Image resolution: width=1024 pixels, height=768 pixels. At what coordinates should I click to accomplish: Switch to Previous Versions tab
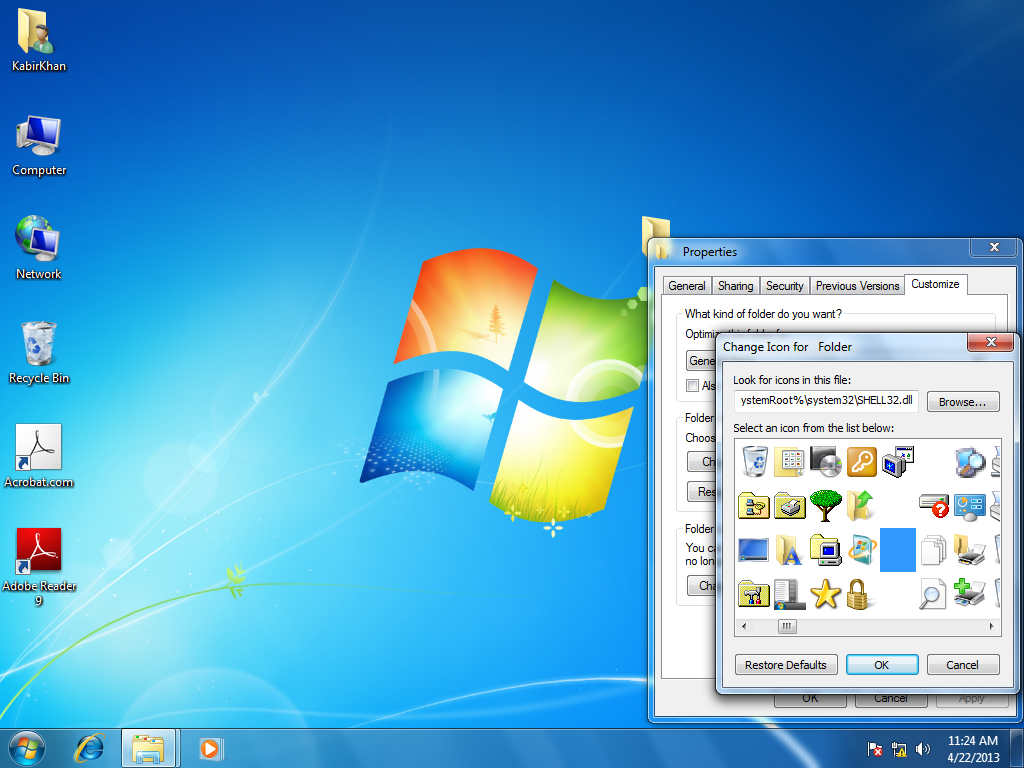(x=857, y=285)
